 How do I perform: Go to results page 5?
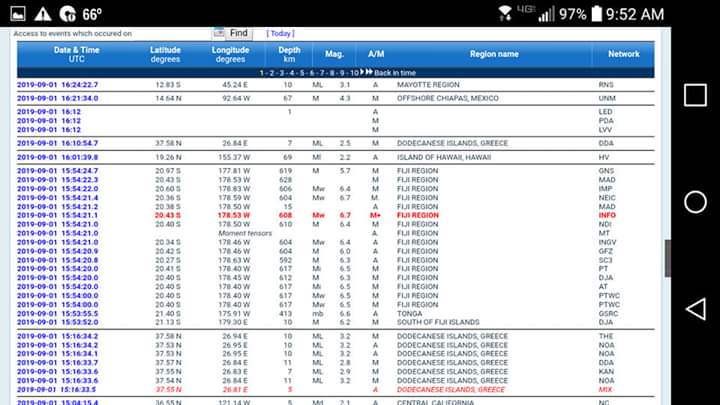click(x=302, y=73)
